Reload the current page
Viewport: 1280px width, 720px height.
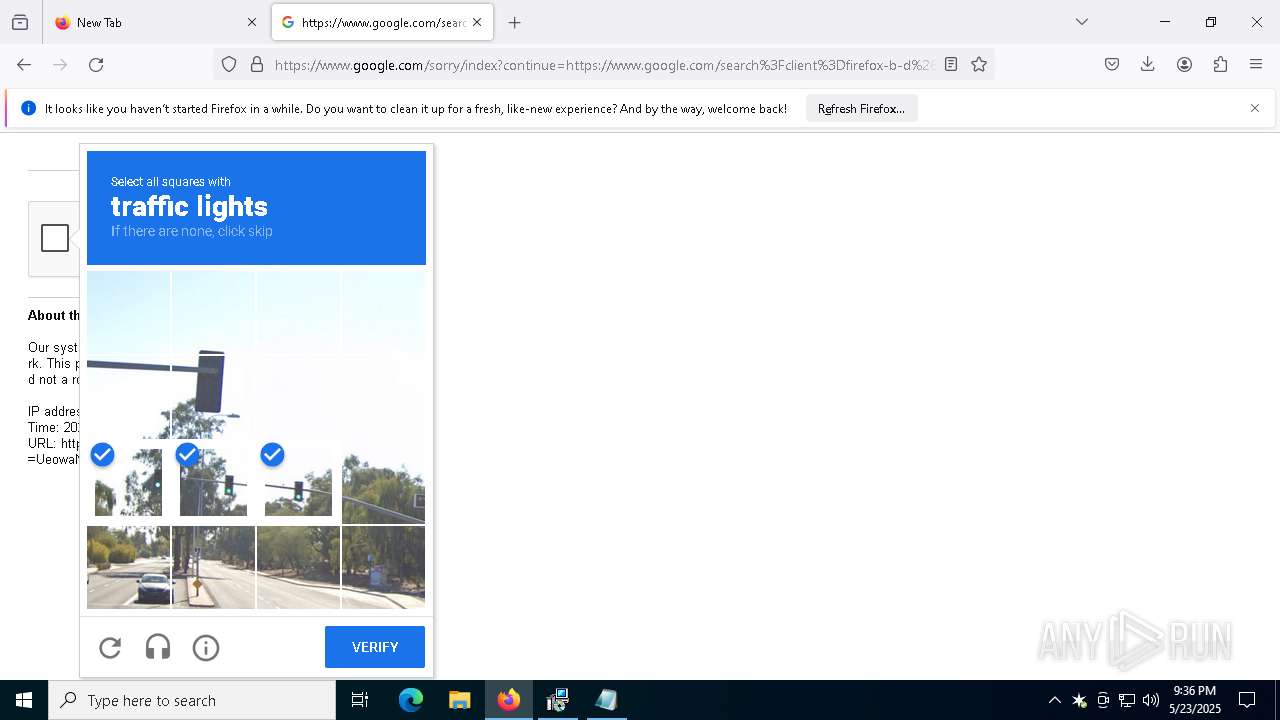pos(96,65)
